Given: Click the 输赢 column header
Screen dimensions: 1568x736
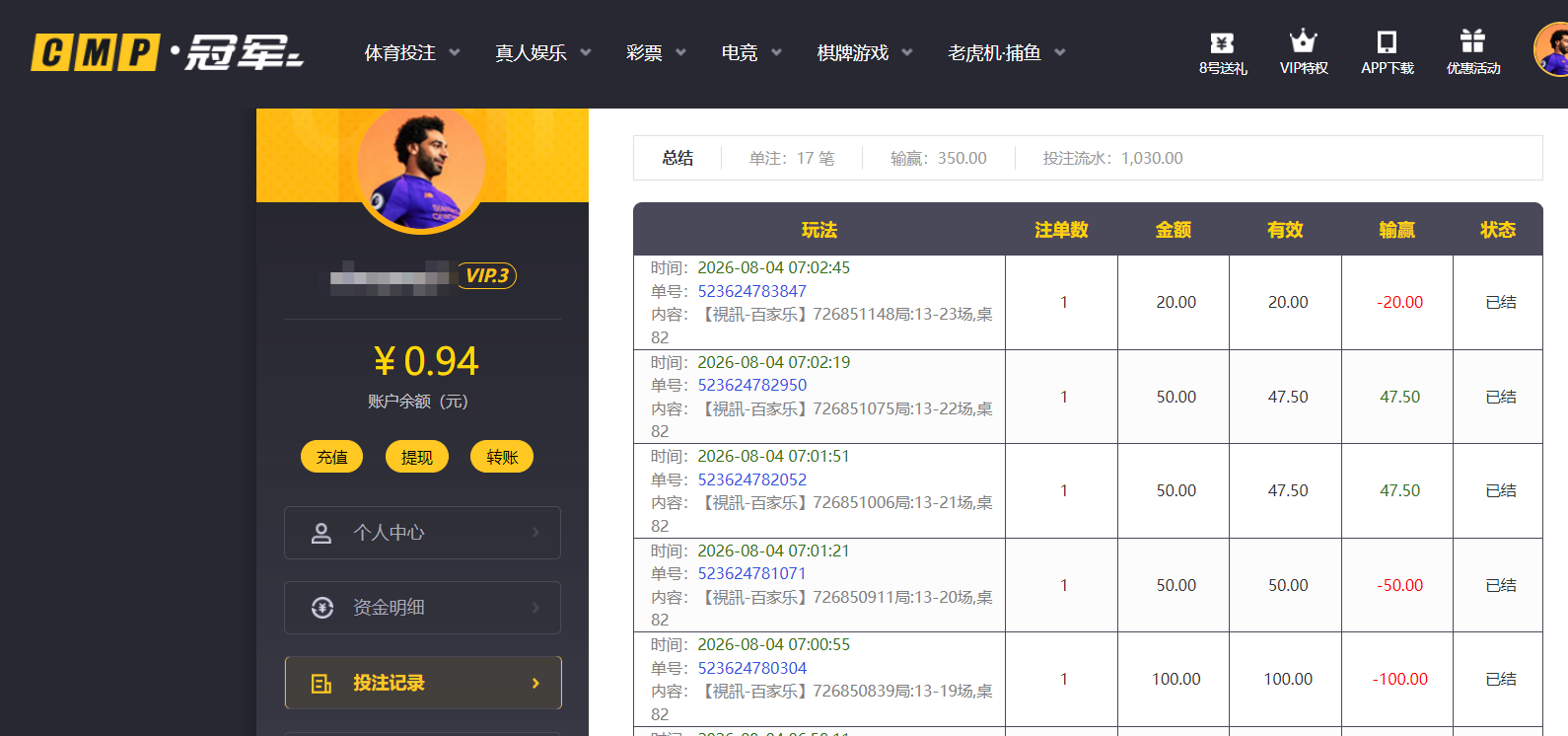Looking at the screenshot, I should [x=1397, y=230].
